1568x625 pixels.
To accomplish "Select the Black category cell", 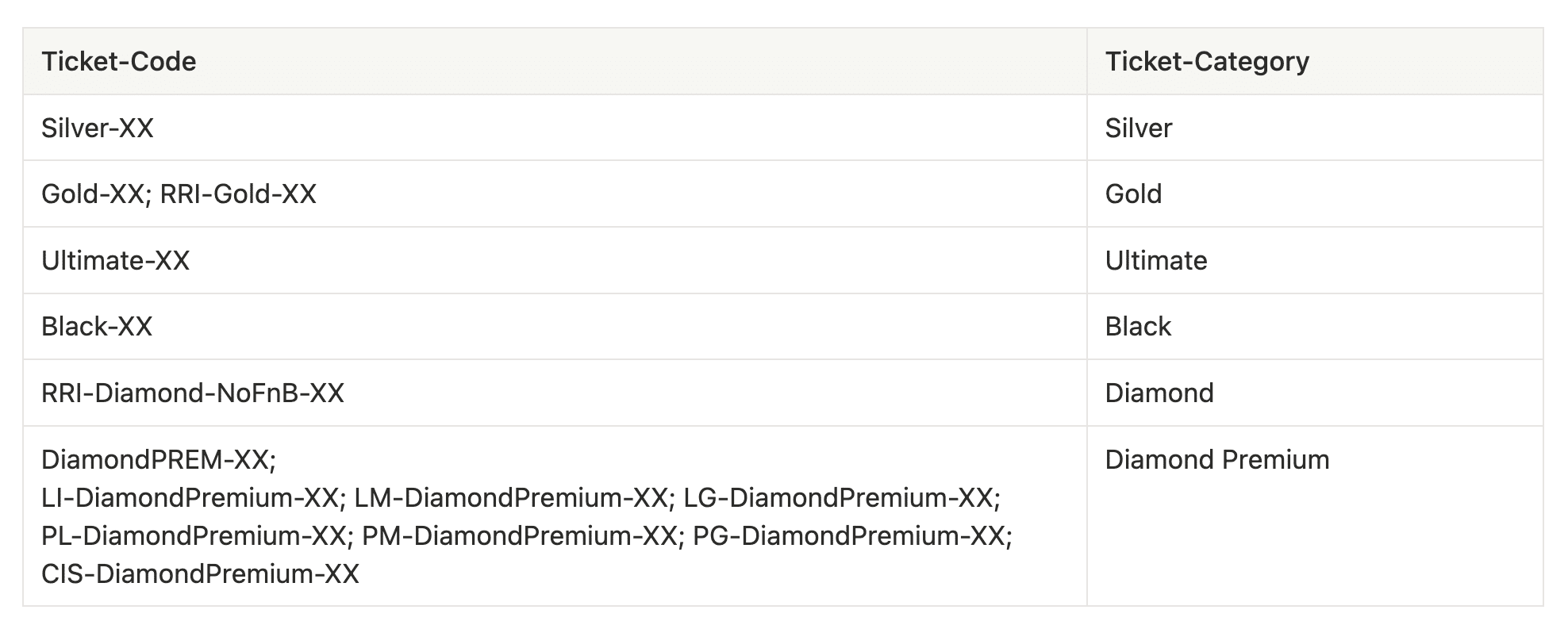I will click(x=1138, y=327).
